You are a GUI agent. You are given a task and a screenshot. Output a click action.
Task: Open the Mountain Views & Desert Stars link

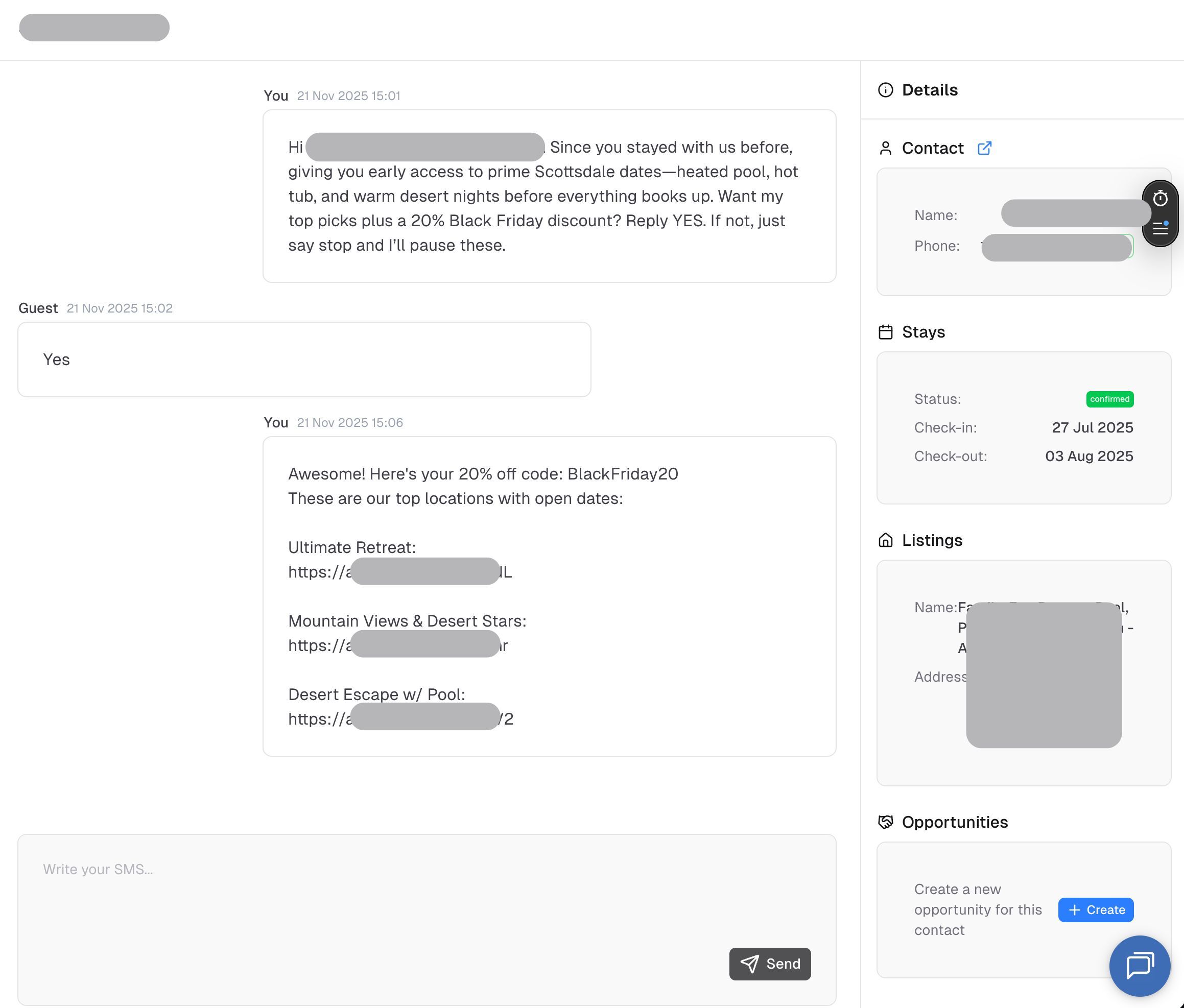[398, 645]
